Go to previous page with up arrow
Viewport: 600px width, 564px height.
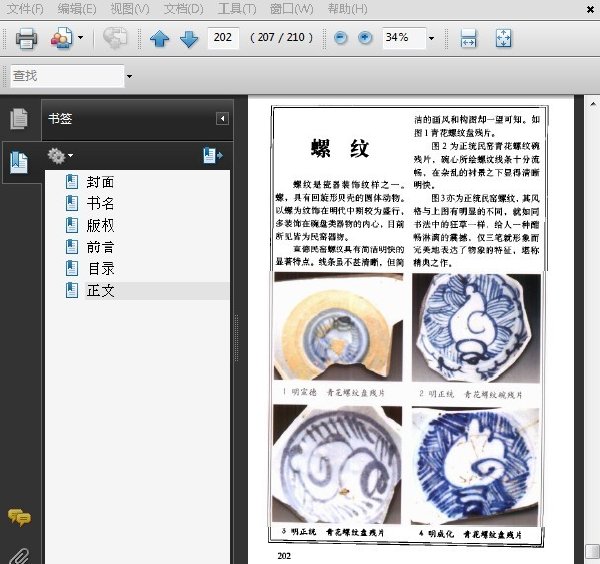tap(160, 38)
